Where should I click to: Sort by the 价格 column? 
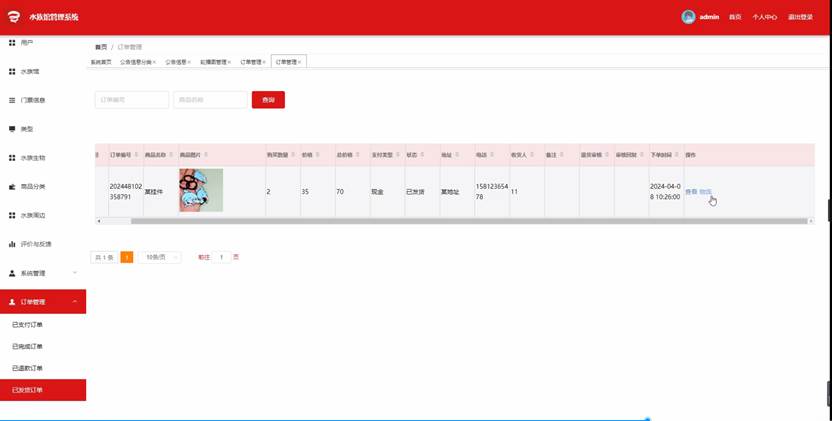[317, 155]
